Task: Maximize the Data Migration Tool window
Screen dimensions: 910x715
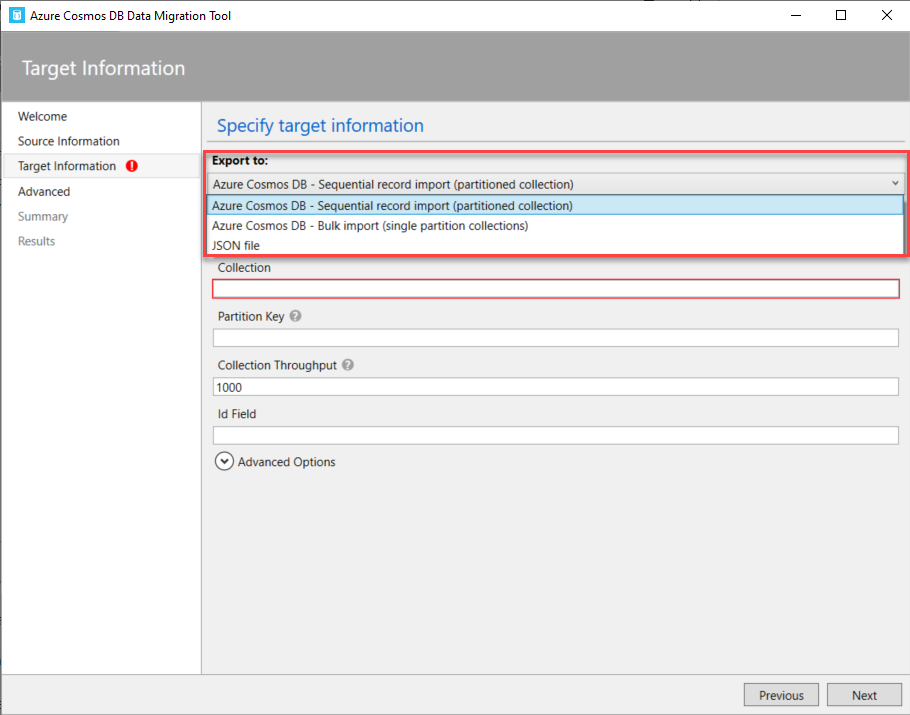Action: tap(841, 15)
